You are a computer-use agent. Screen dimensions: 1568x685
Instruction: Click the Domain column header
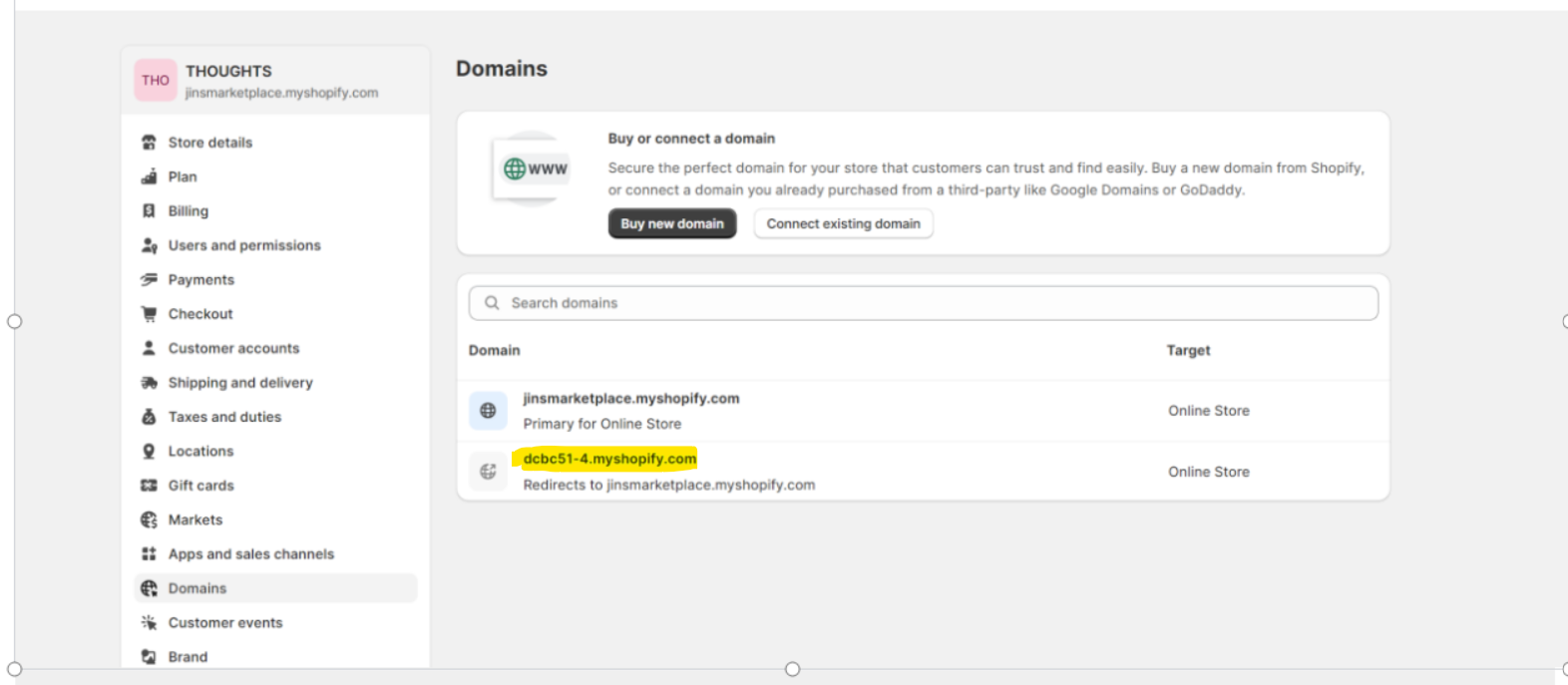tap(495, 350)
